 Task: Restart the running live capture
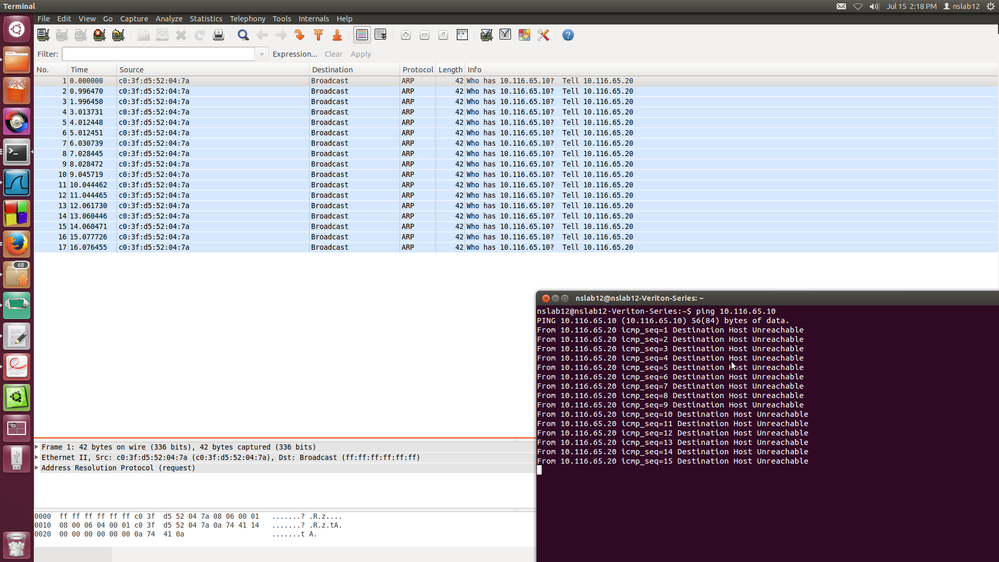pos(118,35)
